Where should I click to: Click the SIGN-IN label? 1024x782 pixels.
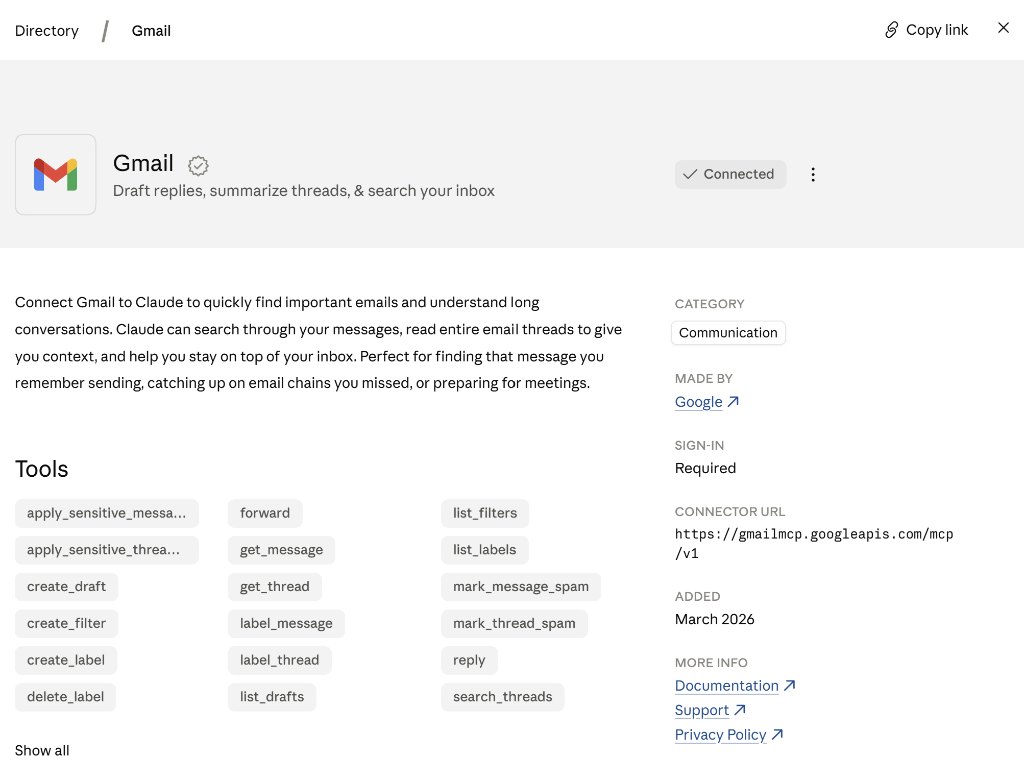tap(699, 446)
